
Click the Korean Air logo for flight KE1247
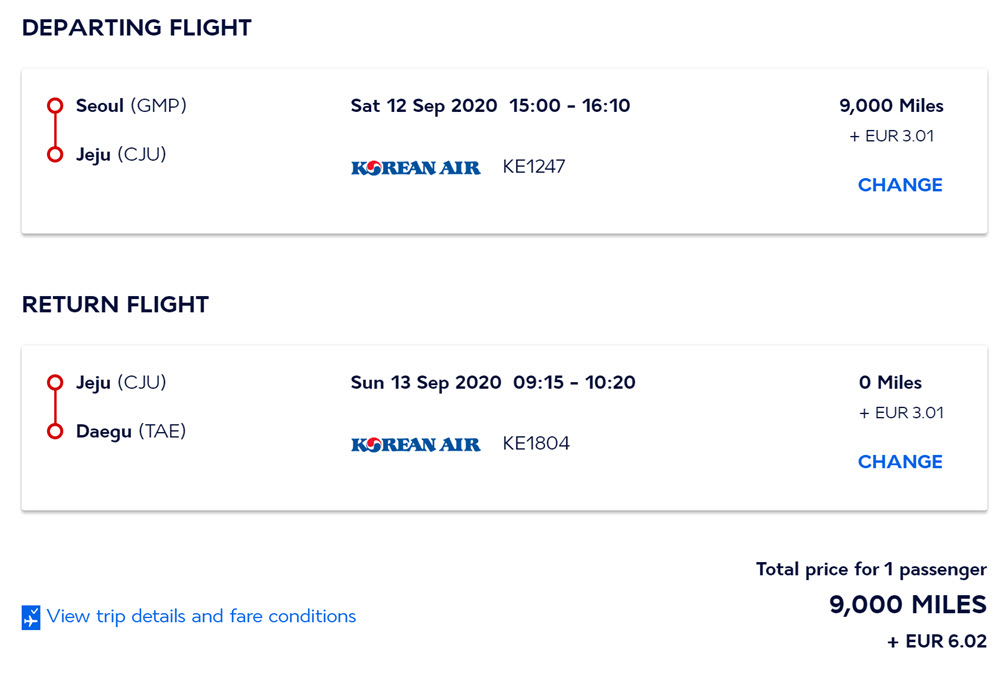coord(416,168)
